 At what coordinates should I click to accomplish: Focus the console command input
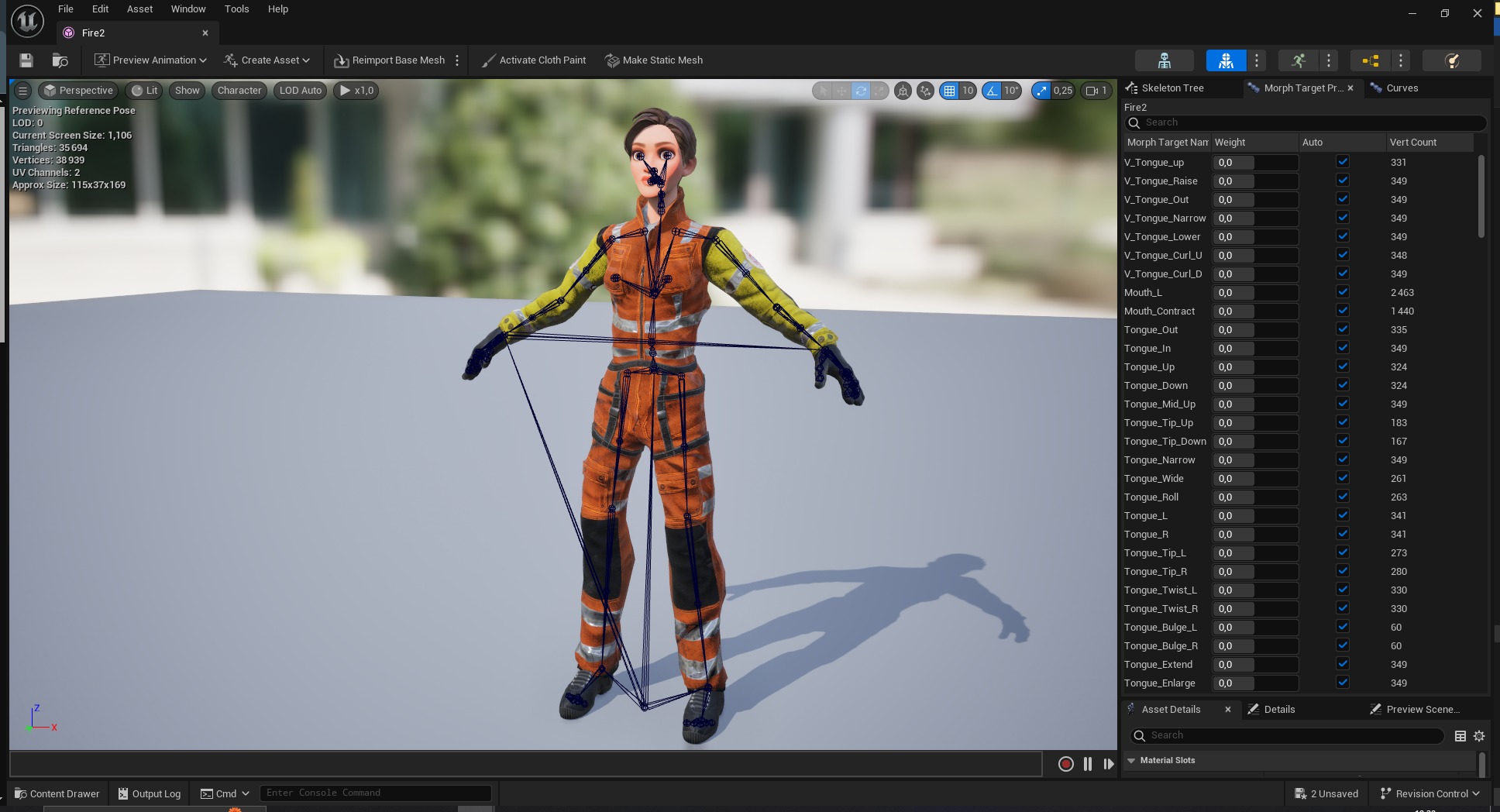coord(376,793)
